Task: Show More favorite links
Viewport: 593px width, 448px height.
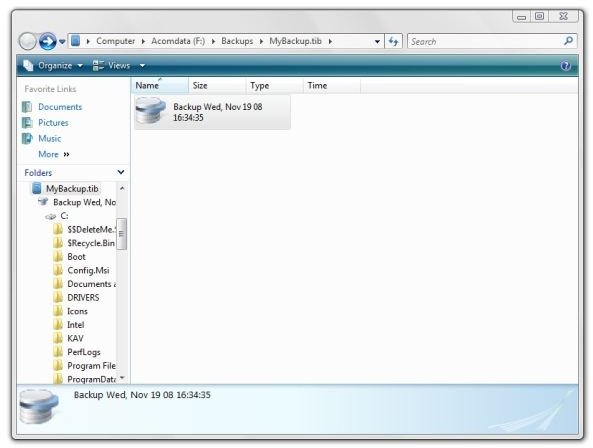Action: (54, 154)
